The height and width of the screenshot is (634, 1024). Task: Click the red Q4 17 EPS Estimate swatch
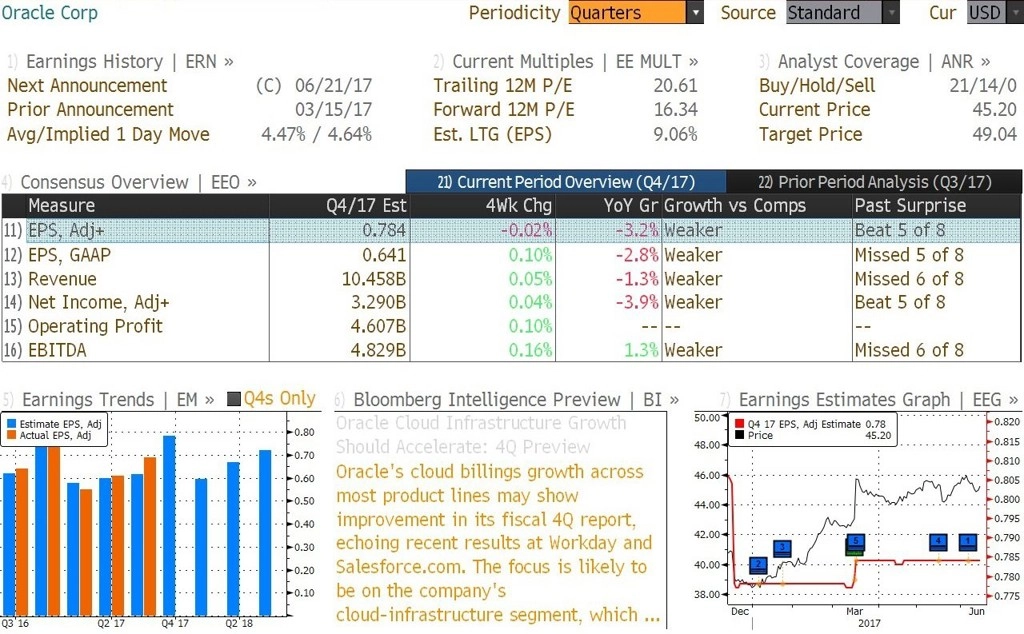[739, 424]
